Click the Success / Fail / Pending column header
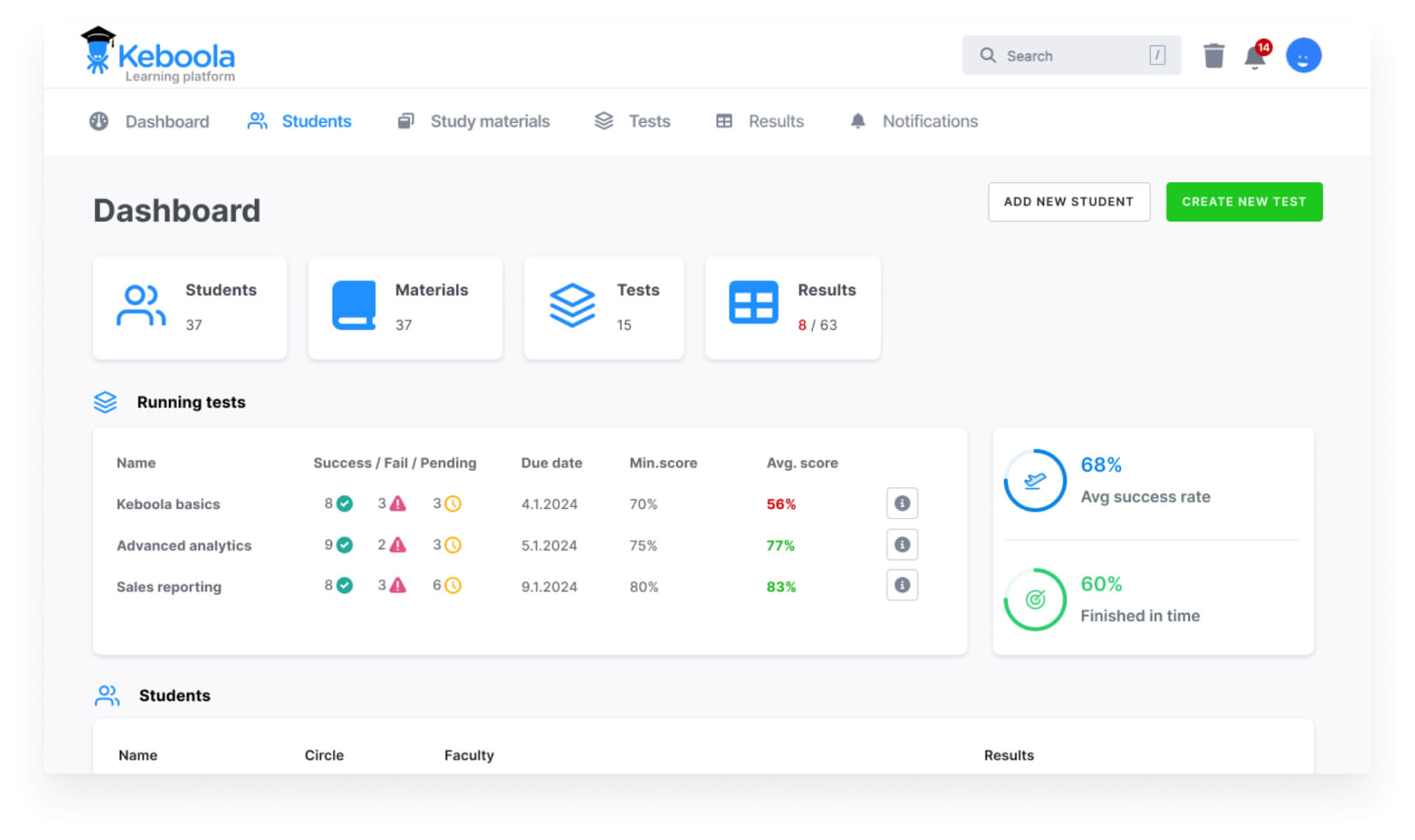Viewport: 1415px width, 840px height. point(395,463)
